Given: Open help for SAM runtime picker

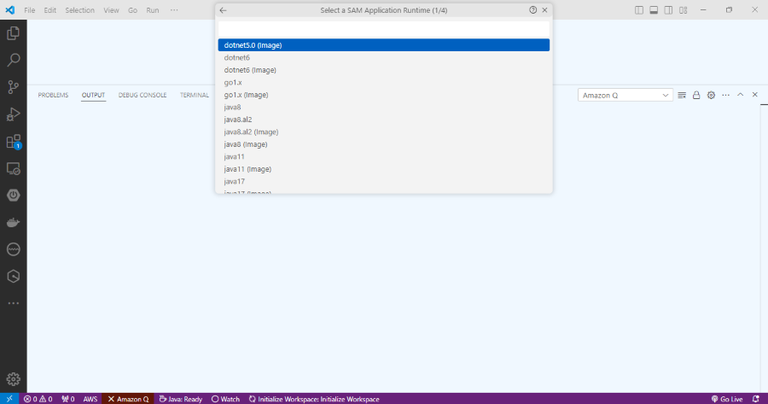Looking at the screenshot, I should pyautogui.click(x=533, y=10).
